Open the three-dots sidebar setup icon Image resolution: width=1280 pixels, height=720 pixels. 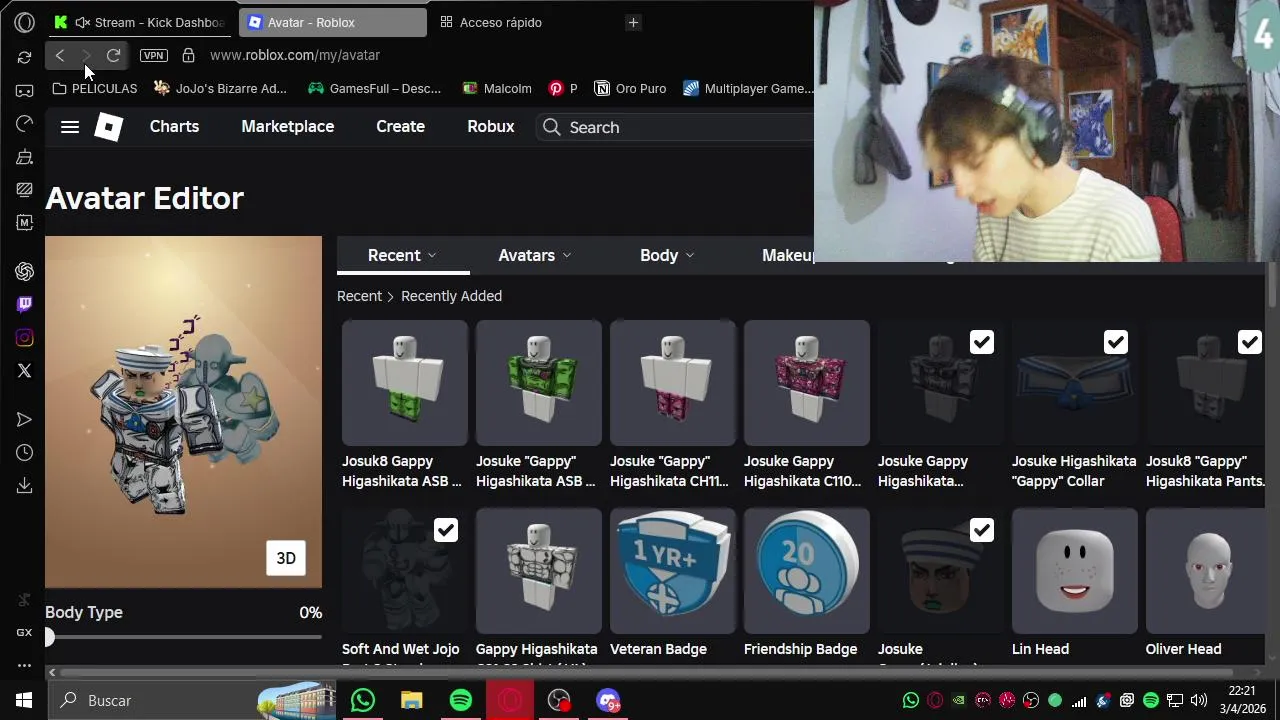tap(25, 665)
